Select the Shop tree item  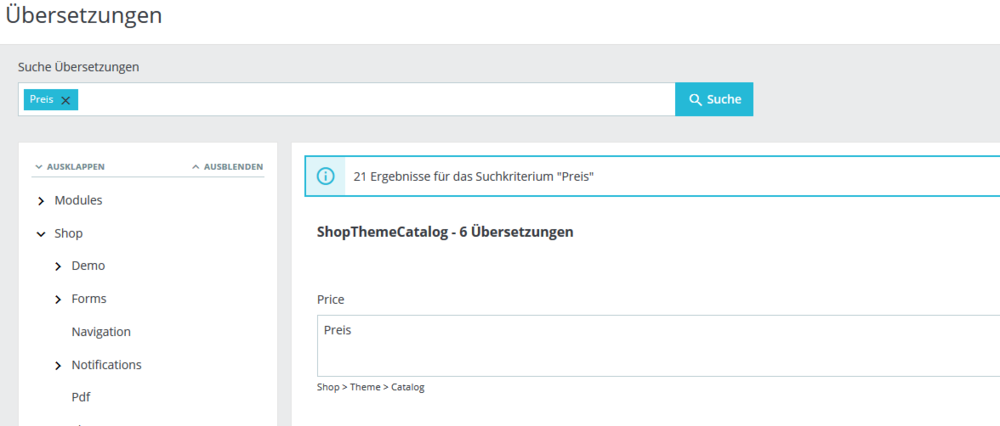coord(68,233)
